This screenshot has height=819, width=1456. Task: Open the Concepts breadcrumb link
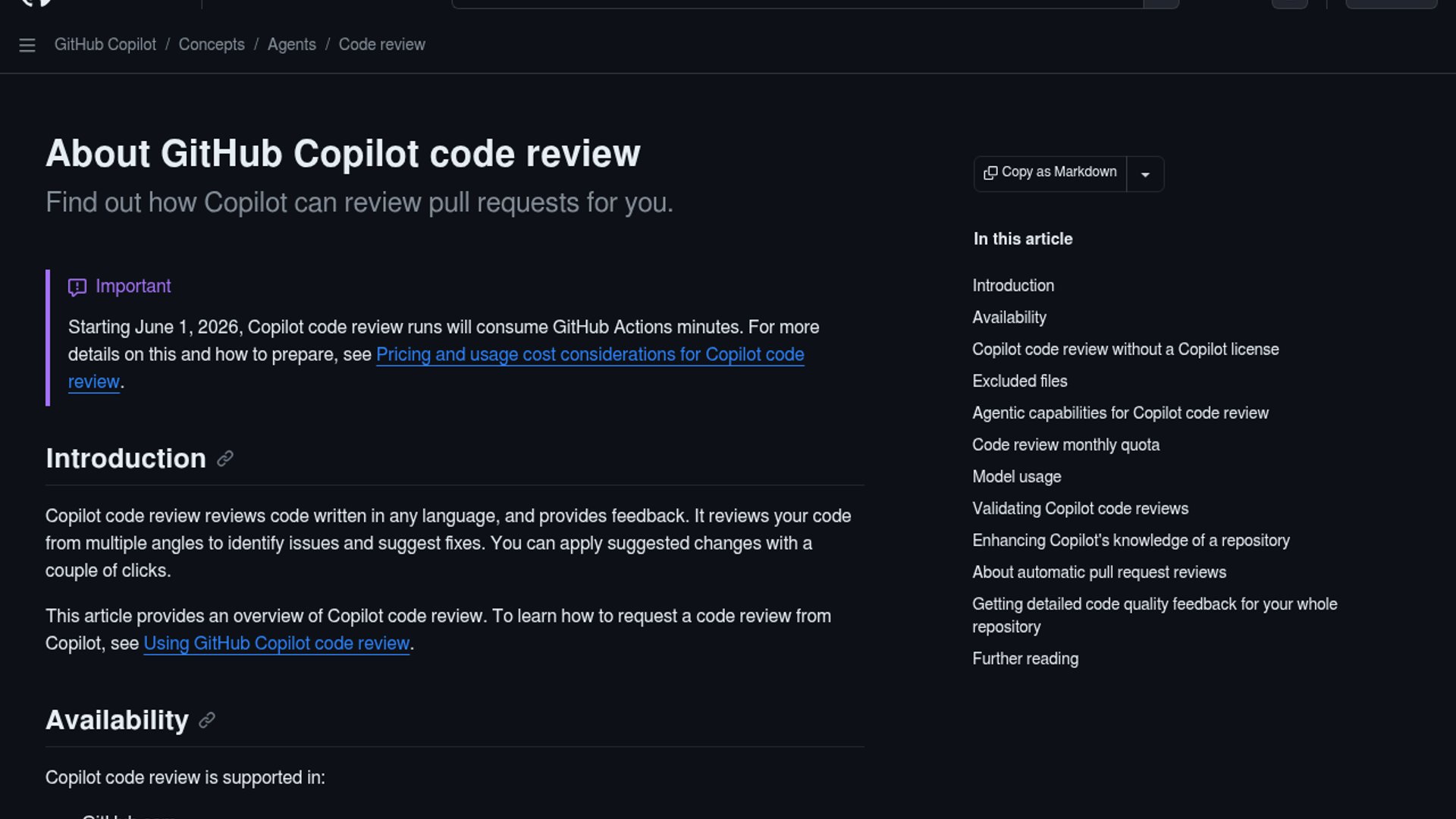click(212, 45)
